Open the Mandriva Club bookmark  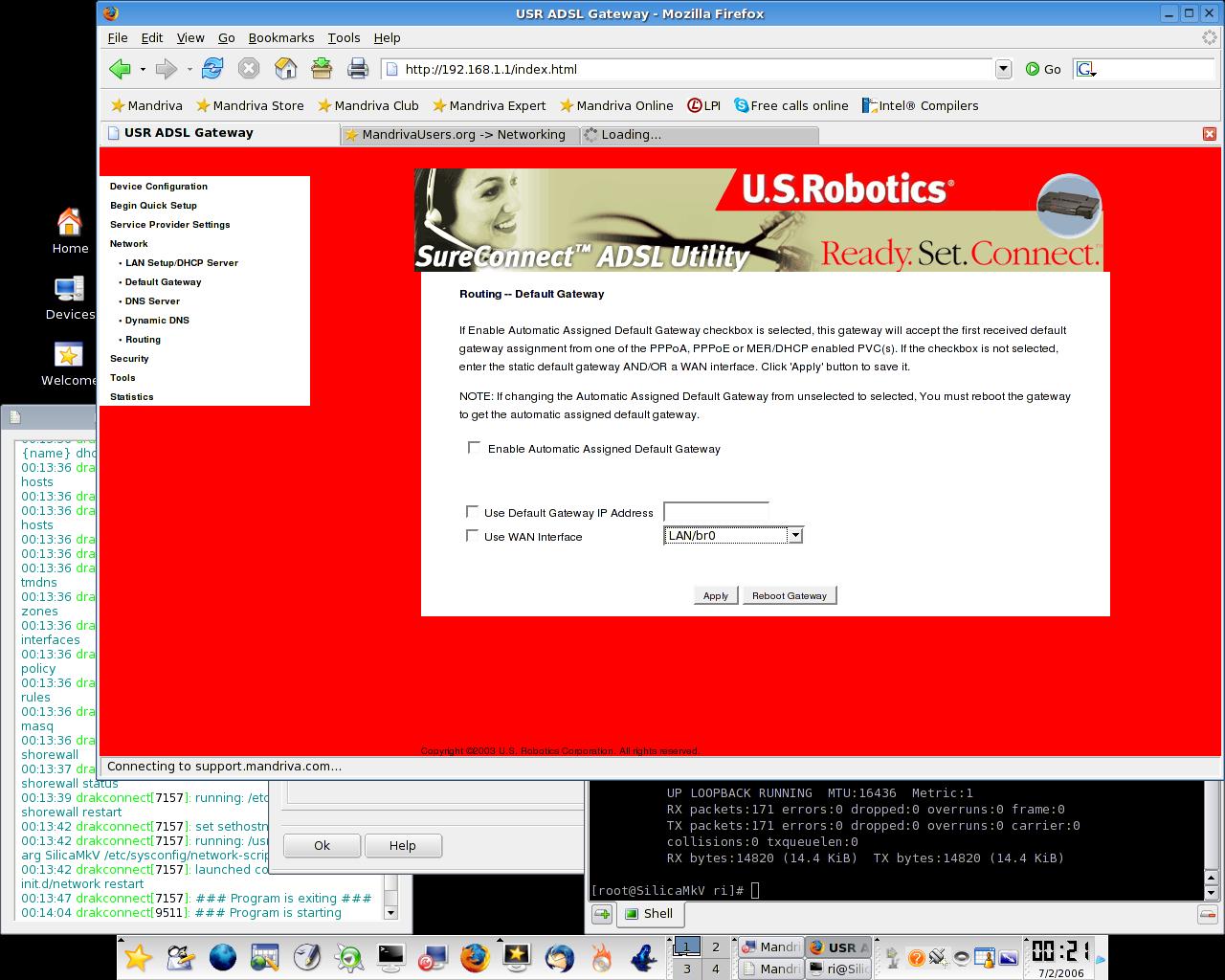tap(368, 105)
